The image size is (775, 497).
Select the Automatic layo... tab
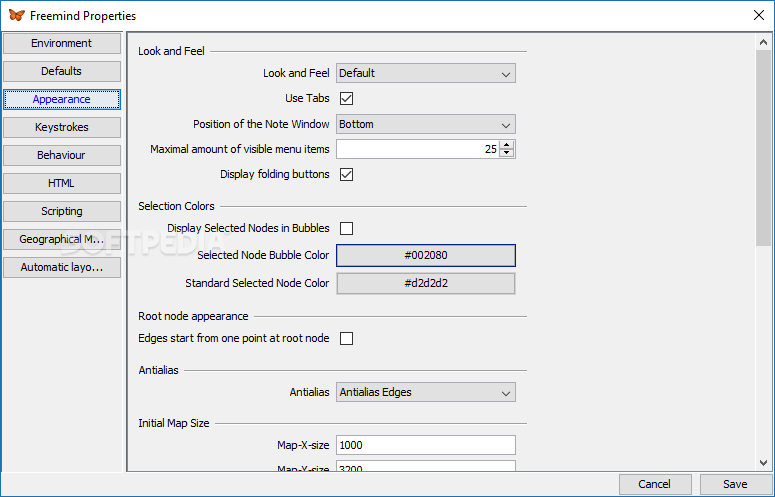[x=62, y=267]
